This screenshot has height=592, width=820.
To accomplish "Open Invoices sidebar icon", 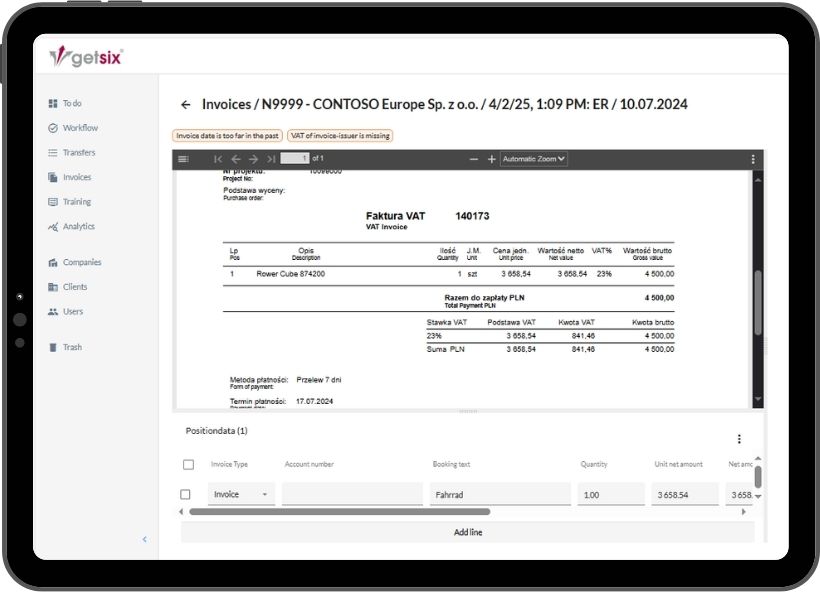I will [53, 177].
